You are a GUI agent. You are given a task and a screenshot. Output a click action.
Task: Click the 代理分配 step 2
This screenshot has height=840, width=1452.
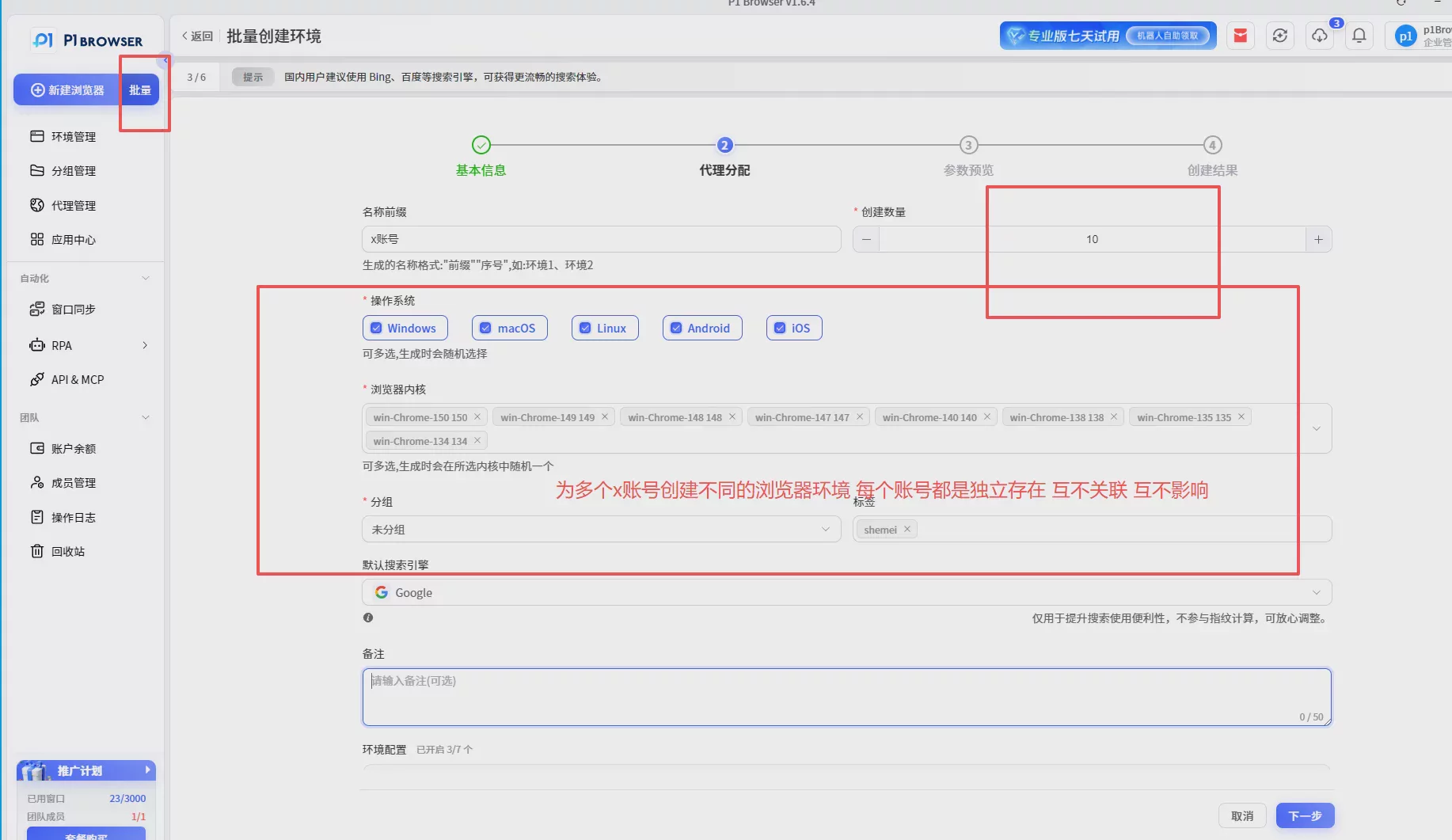[x=724, y=157]
